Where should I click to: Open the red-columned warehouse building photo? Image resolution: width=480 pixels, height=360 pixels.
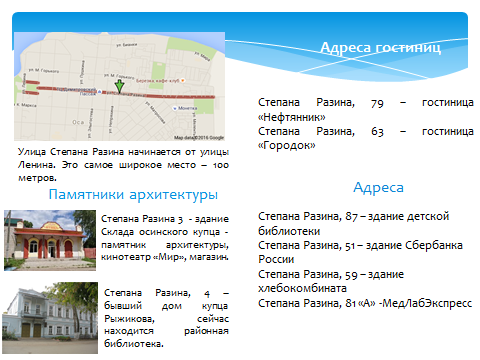(x=50, y=240)
